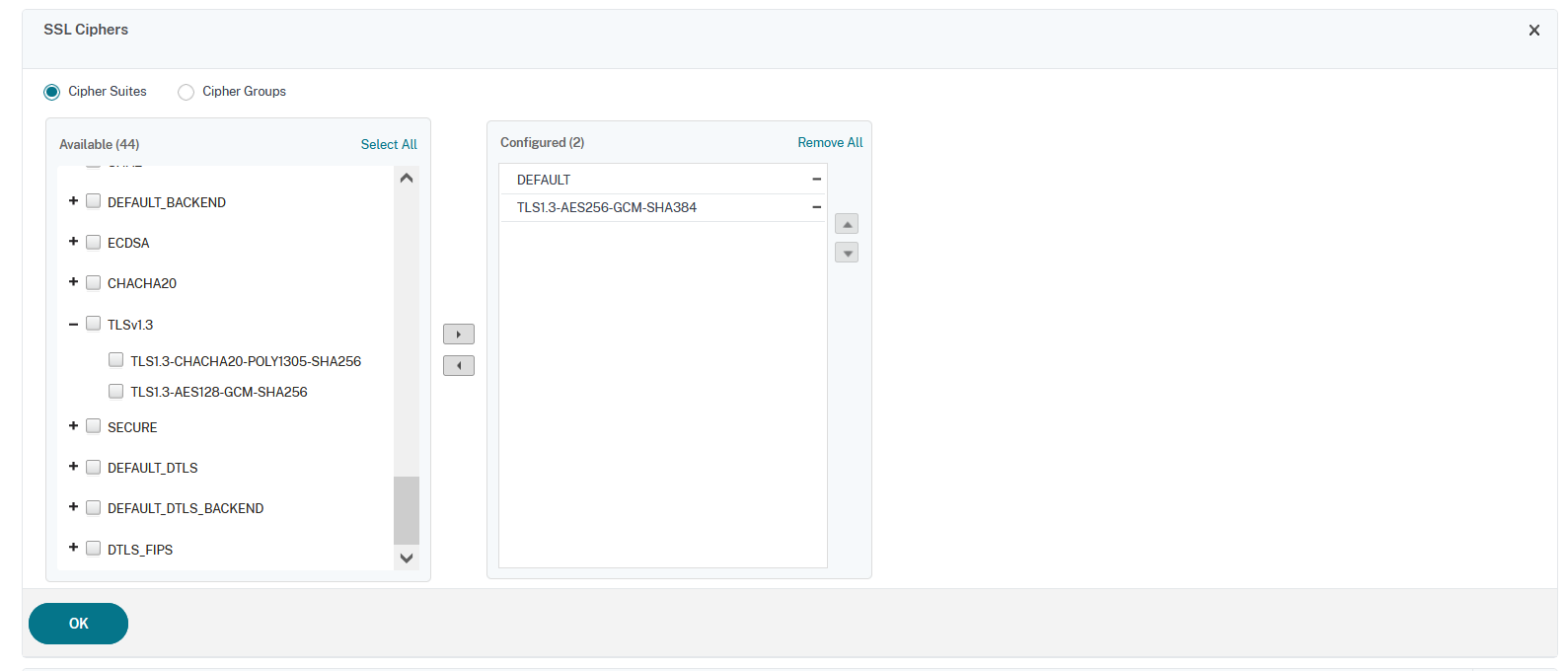The width and height of the screenshot is (1568, 671).
Task: Move configured cipher down in order
Action: coord(847,253)
